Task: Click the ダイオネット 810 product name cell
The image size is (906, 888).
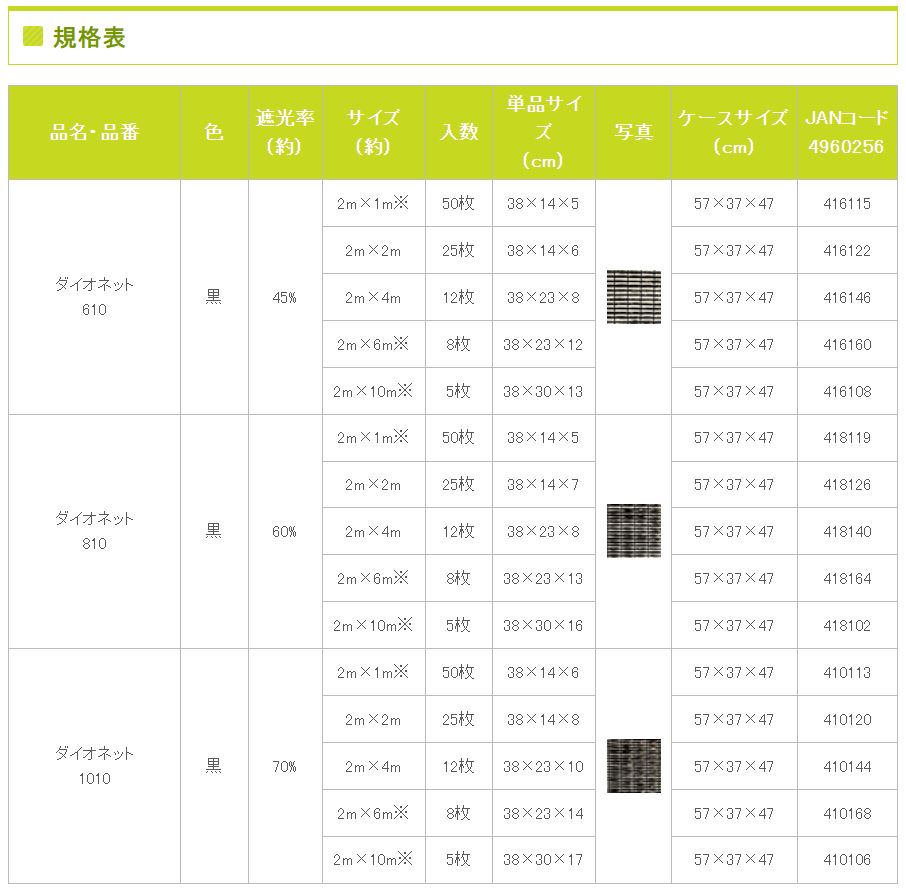Action: (x=94, y=531)
